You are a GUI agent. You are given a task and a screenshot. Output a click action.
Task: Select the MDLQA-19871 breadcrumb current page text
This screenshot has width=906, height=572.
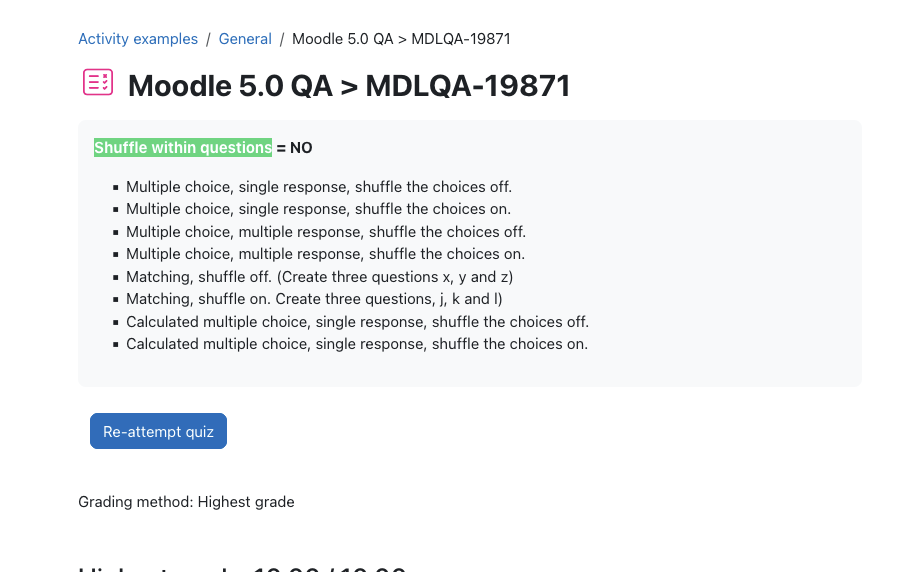[401, 39]
